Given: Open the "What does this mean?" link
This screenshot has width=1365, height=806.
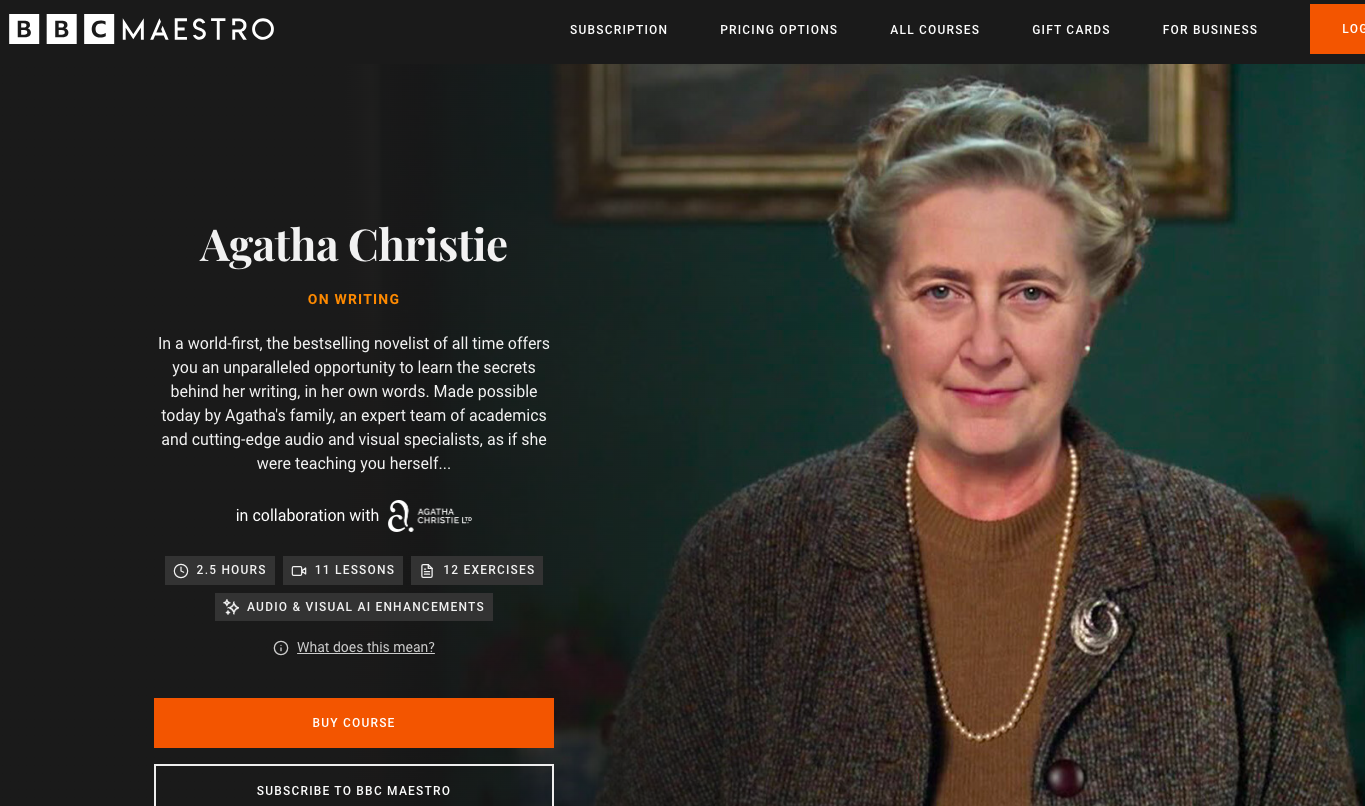Looking at the screenshot, I should (366, 648).
